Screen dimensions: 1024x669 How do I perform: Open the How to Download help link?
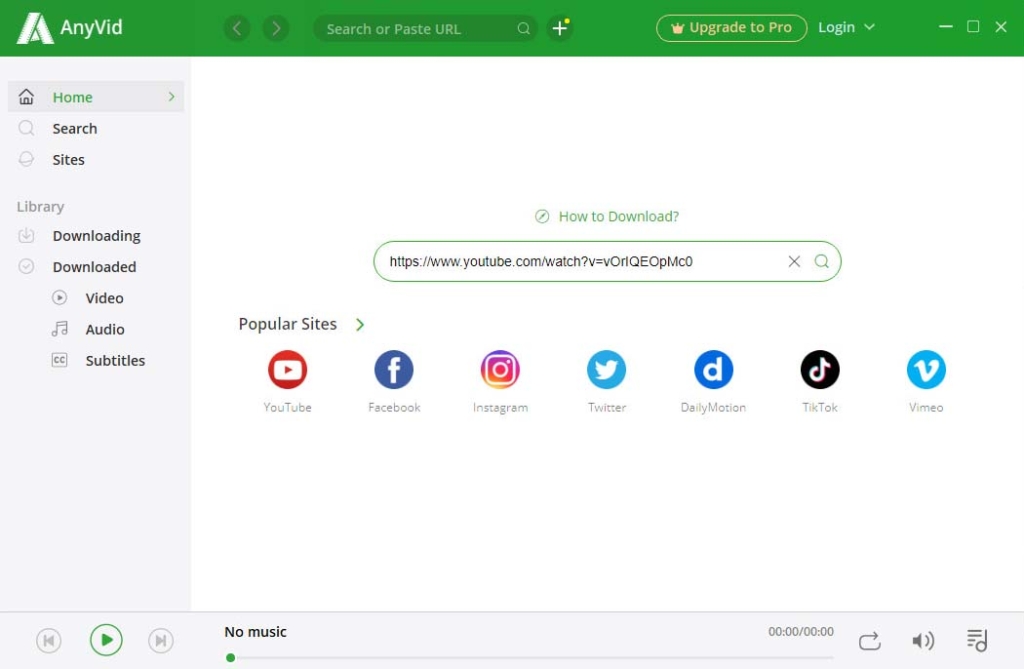click(x=606, y=216)
